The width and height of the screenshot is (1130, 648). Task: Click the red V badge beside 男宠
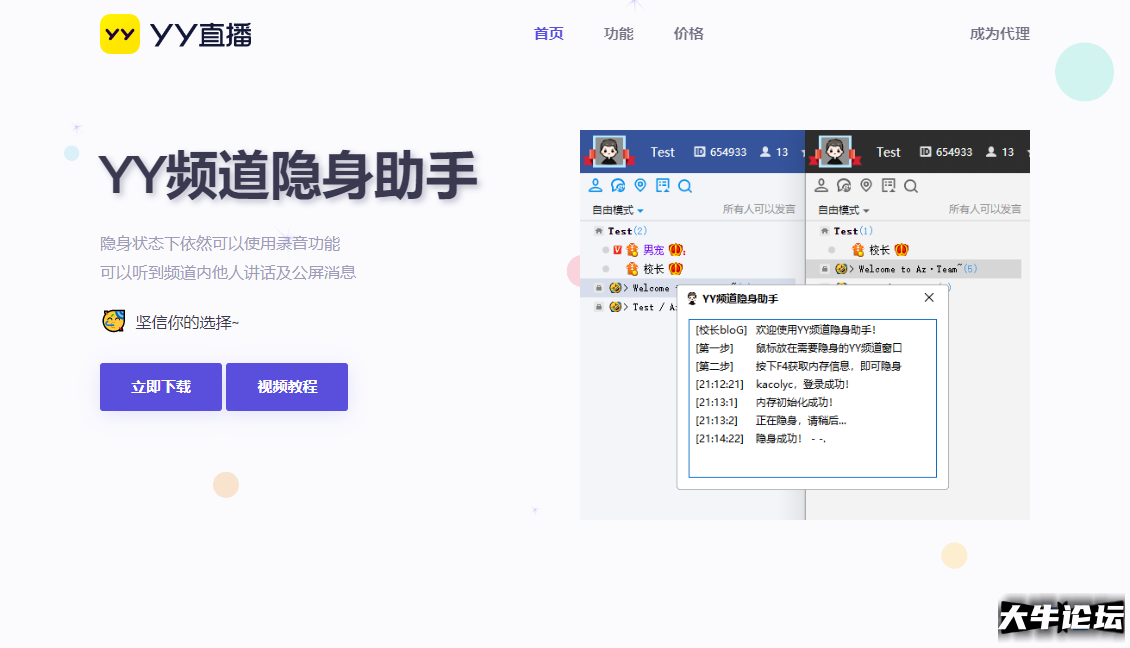(x=618, y=250)
